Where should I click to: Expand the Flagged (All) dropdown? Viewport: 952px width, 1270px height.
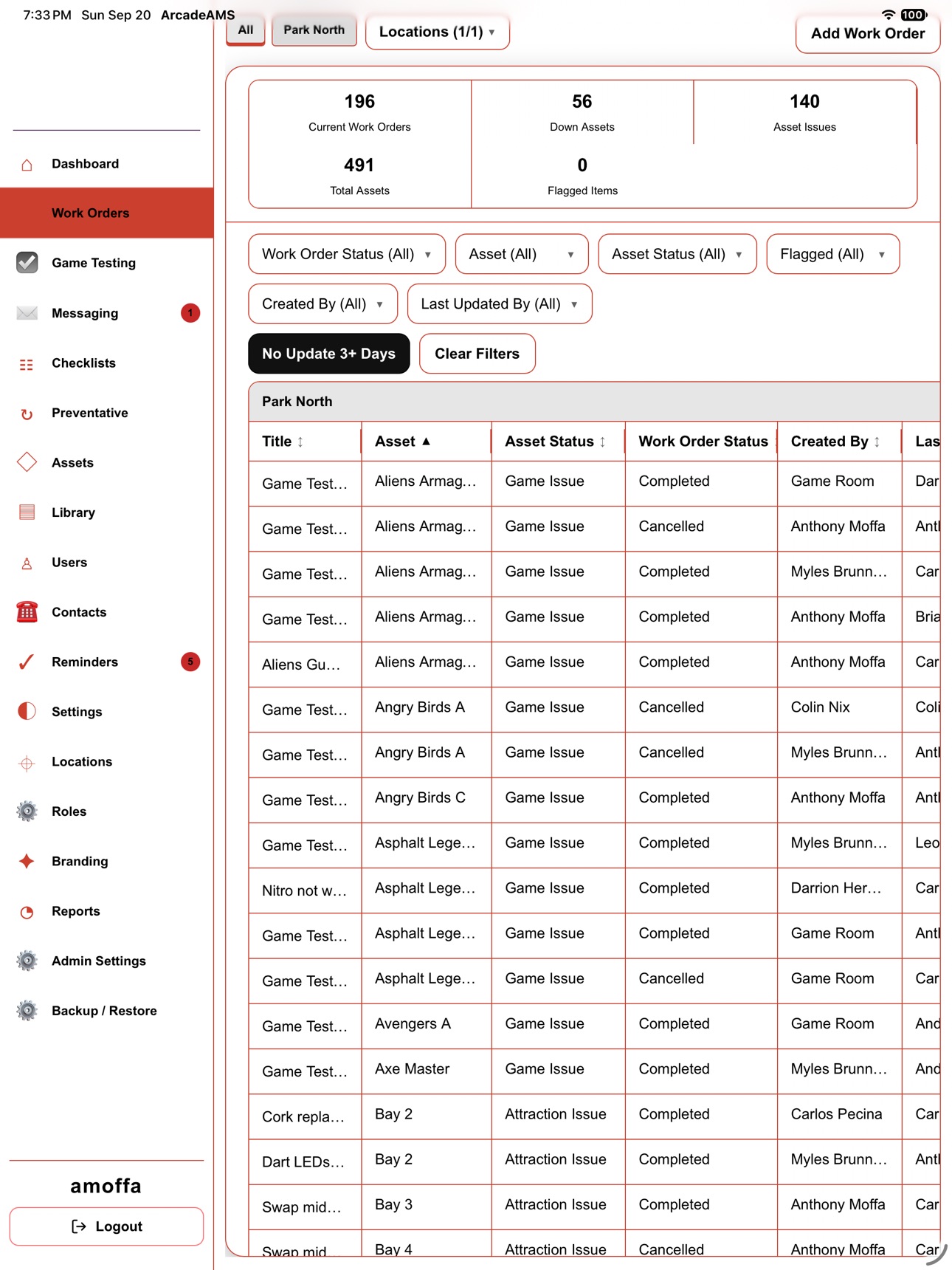[833, 254]
